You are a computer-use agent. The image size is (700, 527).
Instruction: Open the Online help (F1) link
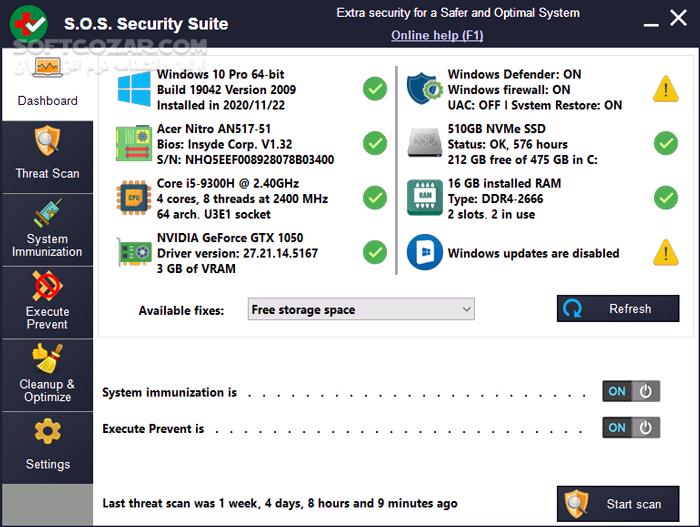(437, 36)
